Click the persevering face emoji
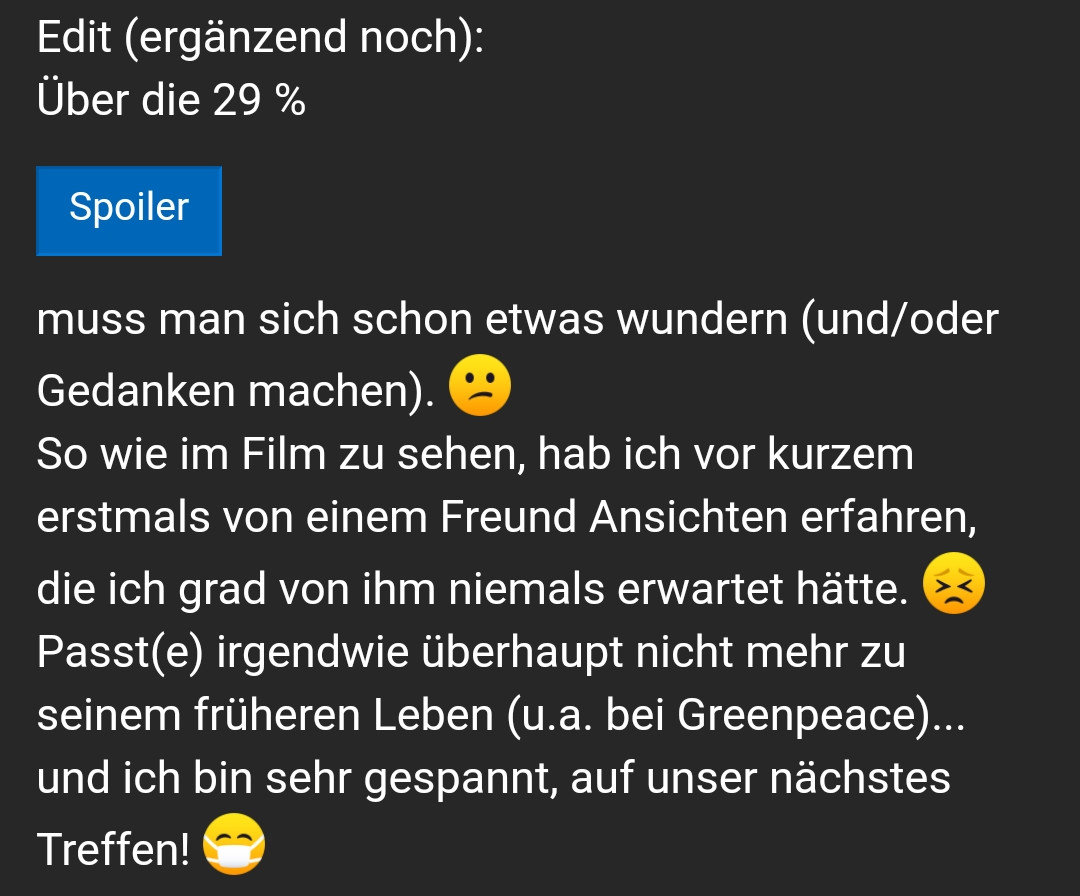Screen dimensions: 1080x896 point(953,583)
